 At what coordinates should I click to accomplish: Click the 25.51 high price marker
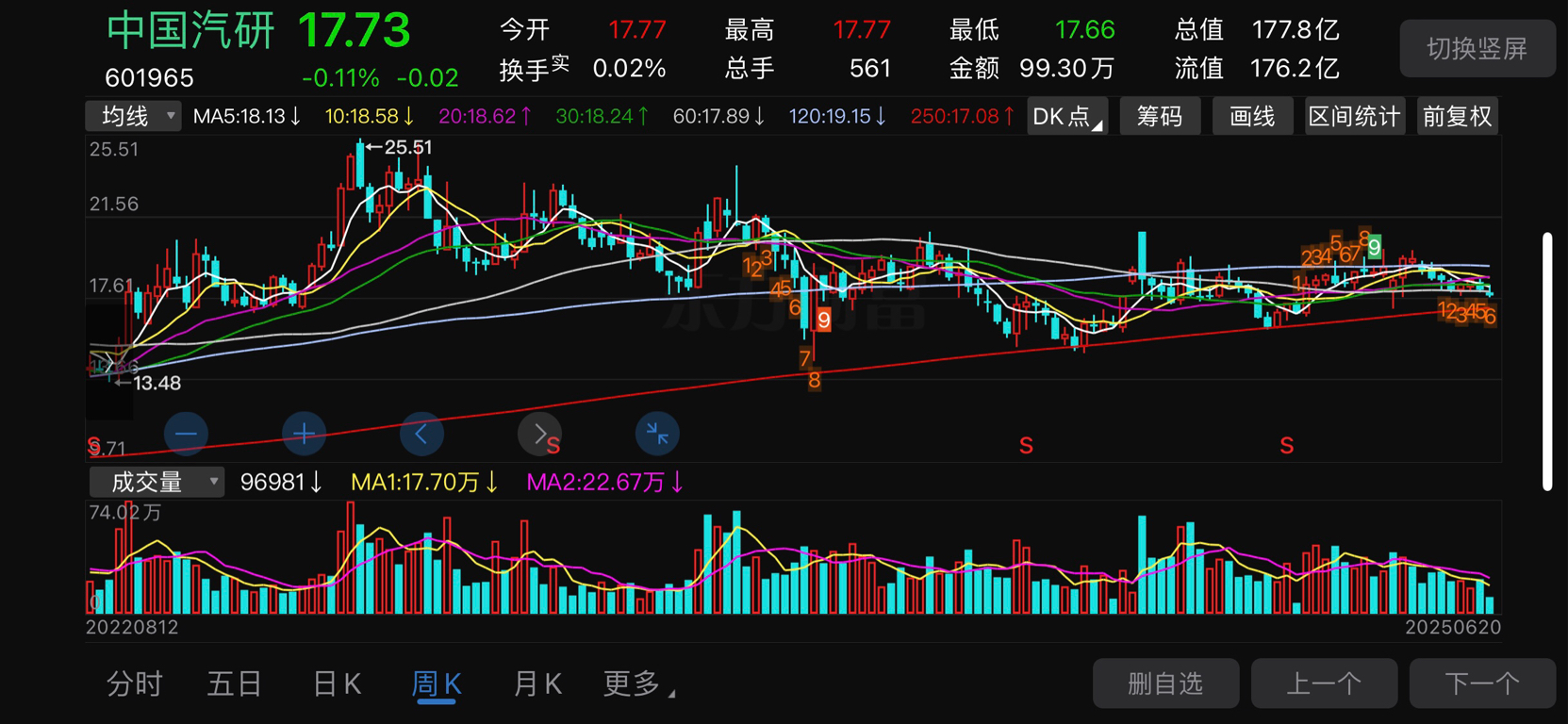tap(400, 147)
